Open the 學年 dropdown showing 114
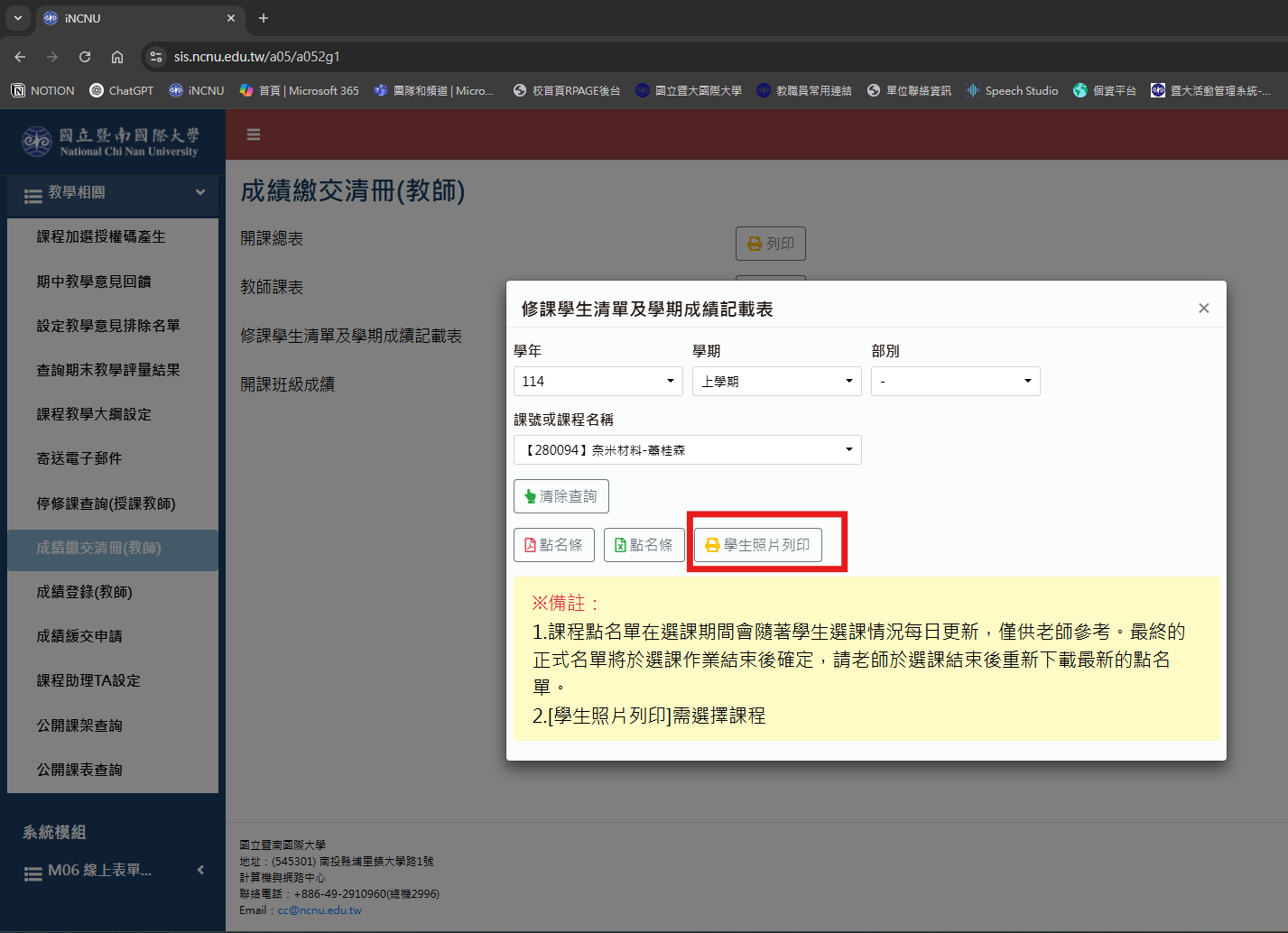 coord(598,382)
